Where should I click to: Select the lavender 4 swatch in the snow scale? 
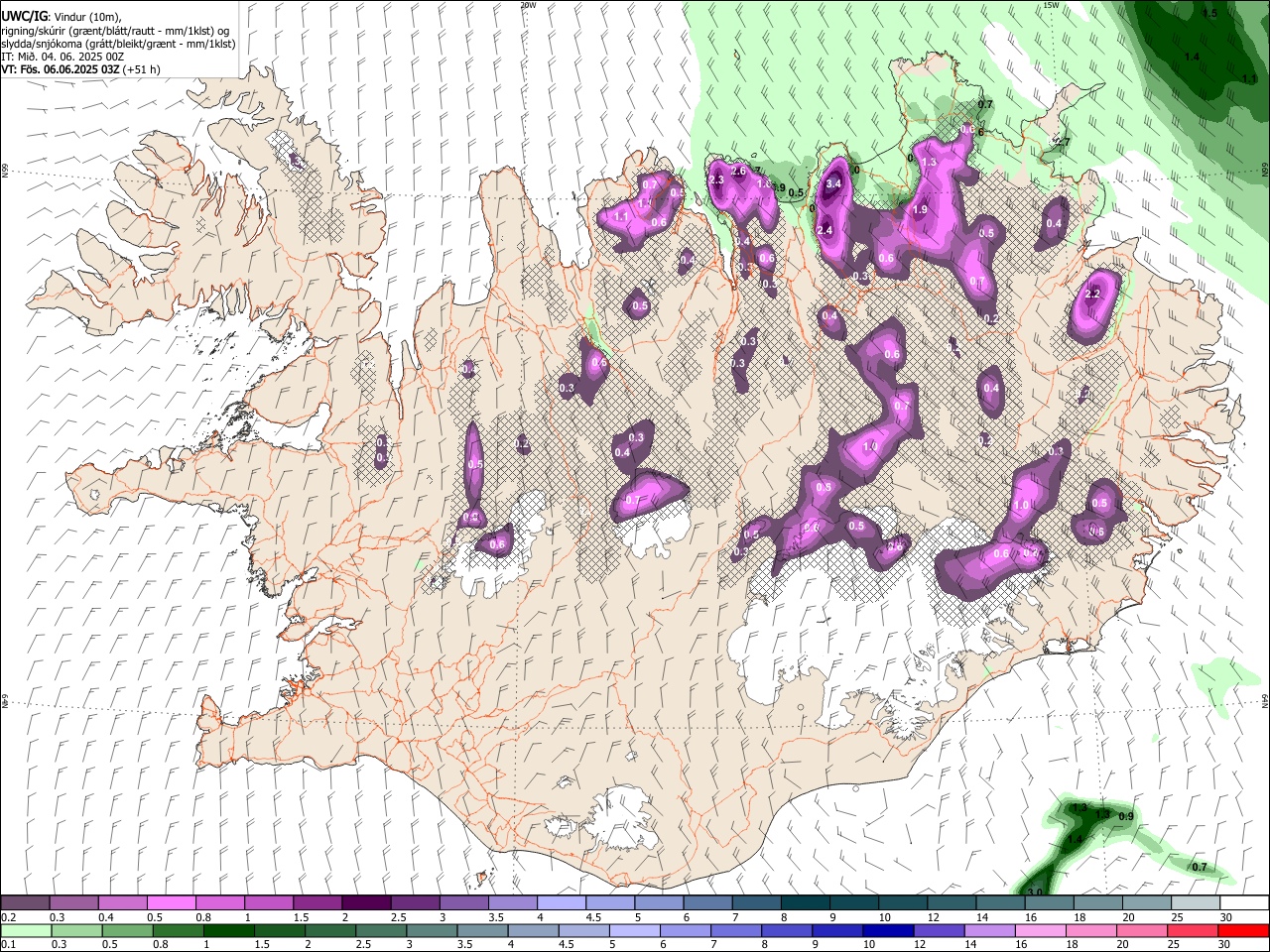click(x=560, y=903)
